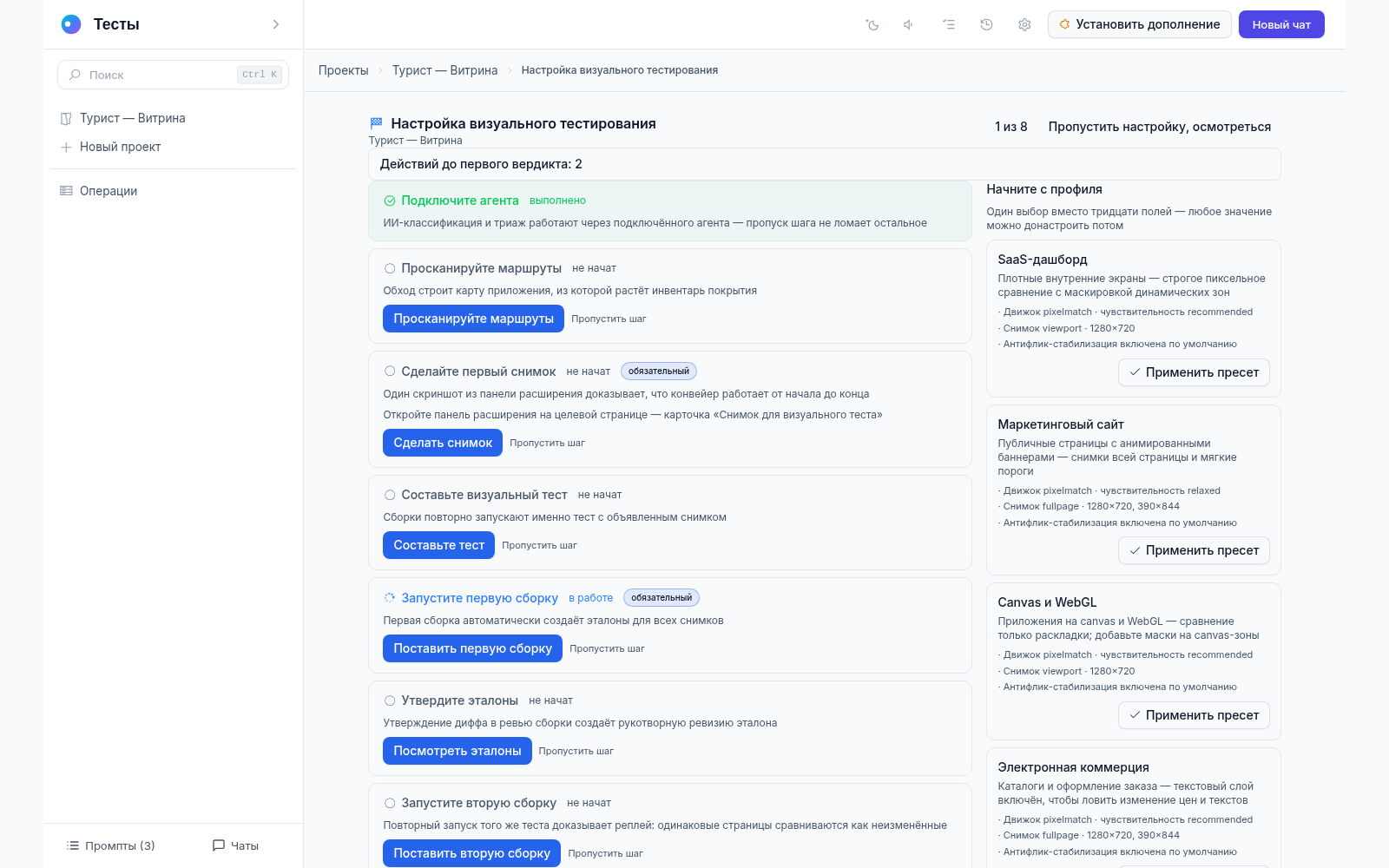Expand the Тесты sidebar chevron
This screenshot has height=868, width=1389.
pyautogui.click(x=276, y=24)
